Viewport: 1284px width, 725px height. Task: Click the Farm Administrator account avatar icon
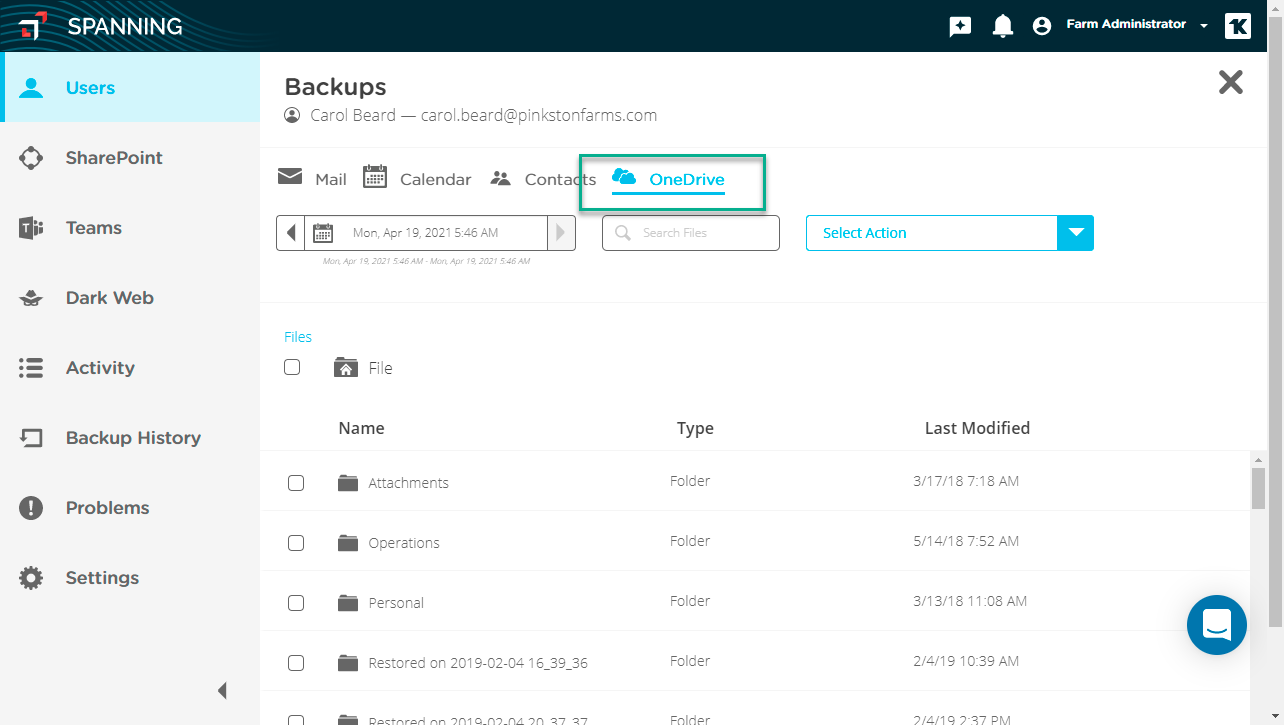coord(1042,26)
